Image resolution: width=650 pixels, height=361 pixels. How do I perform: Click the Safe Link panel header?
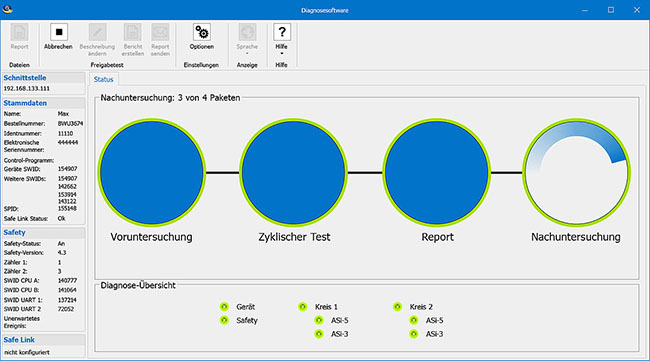[x=44, y=340]
